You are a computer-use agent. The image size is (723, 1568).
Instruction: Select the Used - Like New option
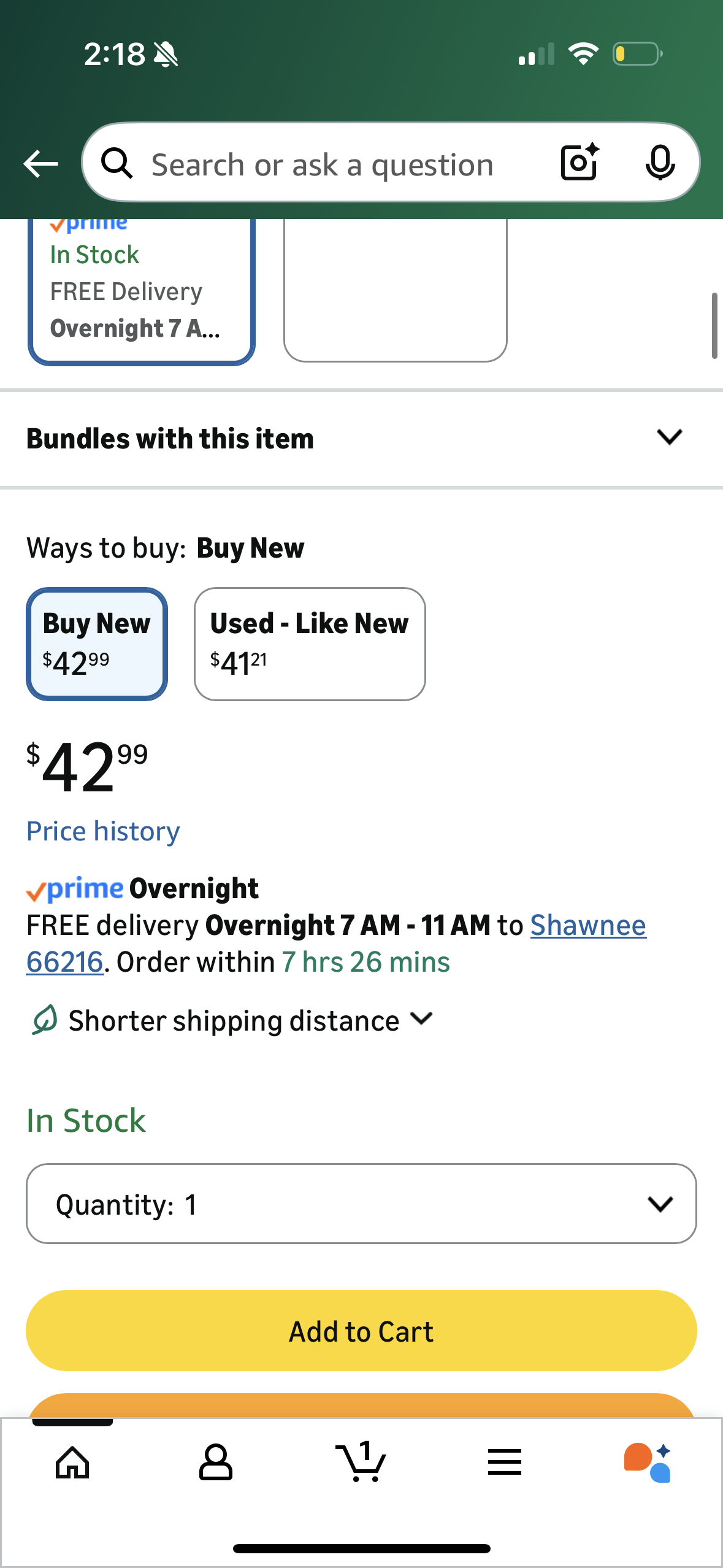coord(310,644)
